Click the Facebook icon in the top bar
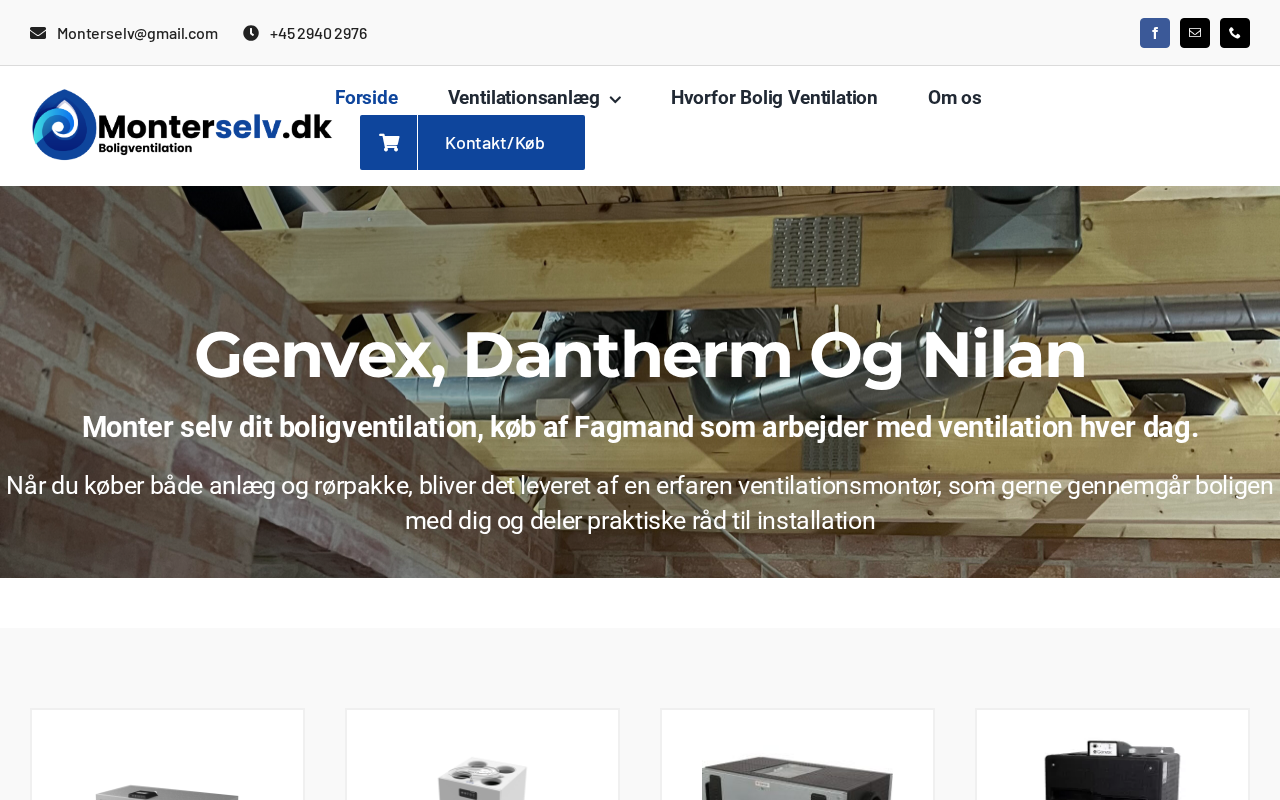The height and width of the screenshot is (800, 1280). click(1155, 33)
